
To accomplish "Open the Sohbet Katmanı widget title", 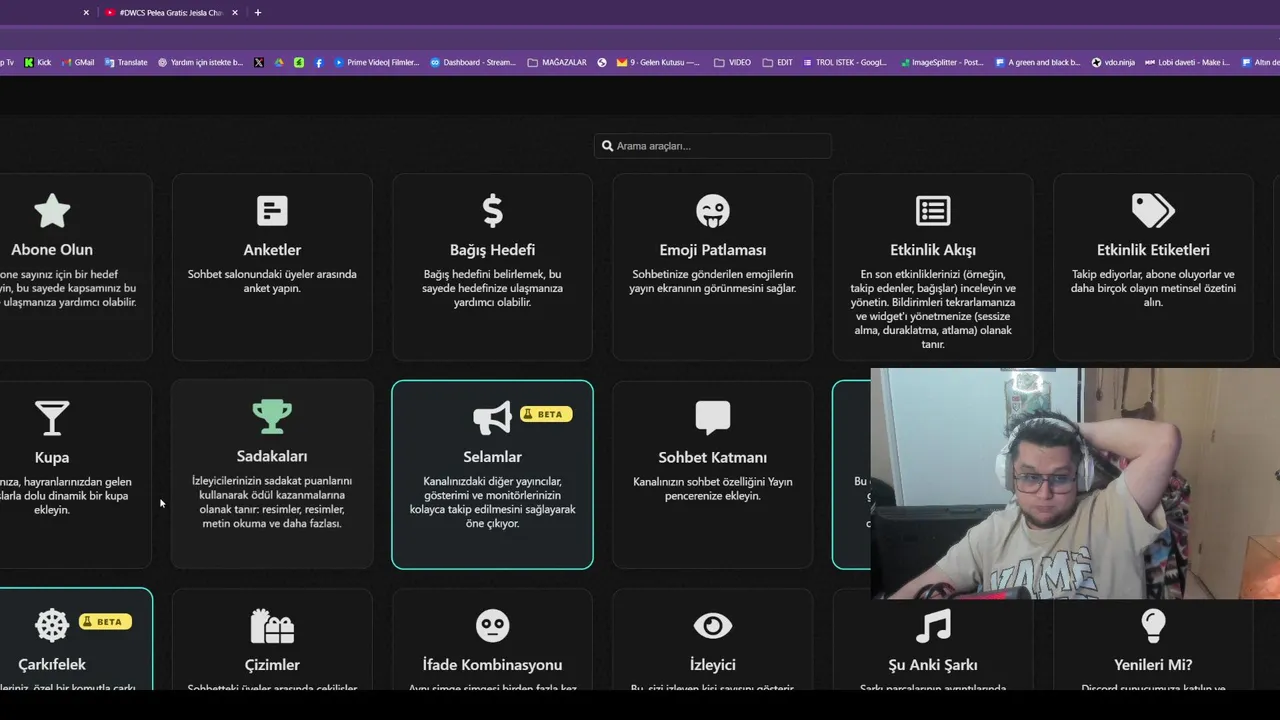I will coord(713,457).
